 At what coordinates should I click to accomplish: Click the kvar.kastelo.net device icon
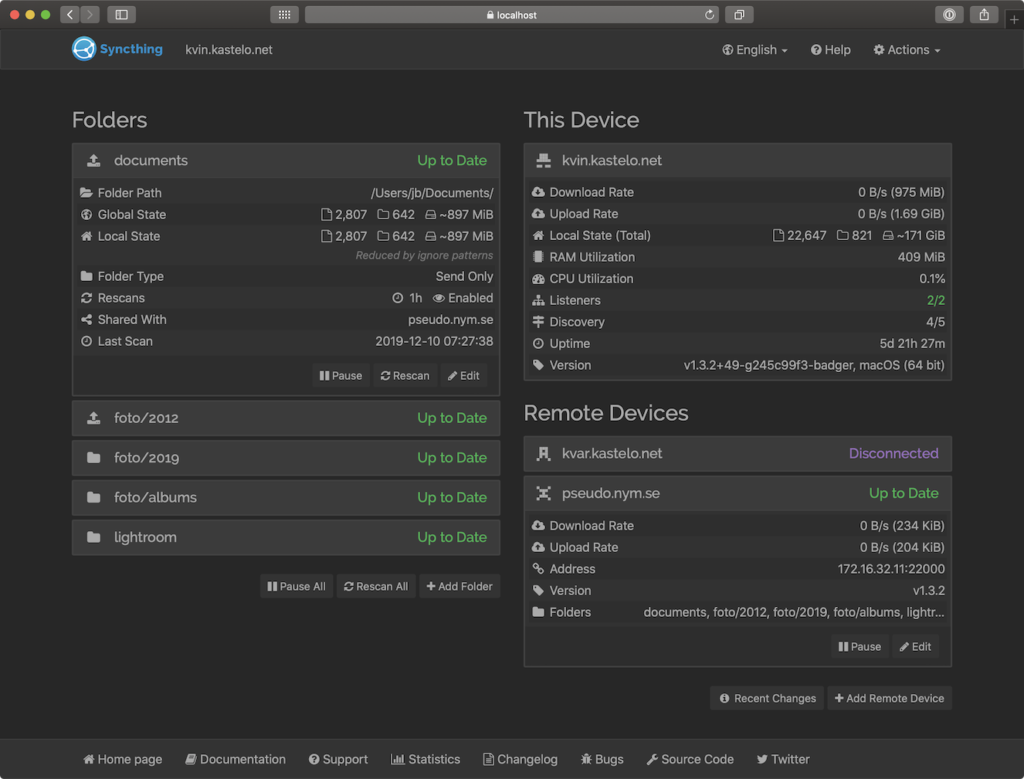[544, 454]
